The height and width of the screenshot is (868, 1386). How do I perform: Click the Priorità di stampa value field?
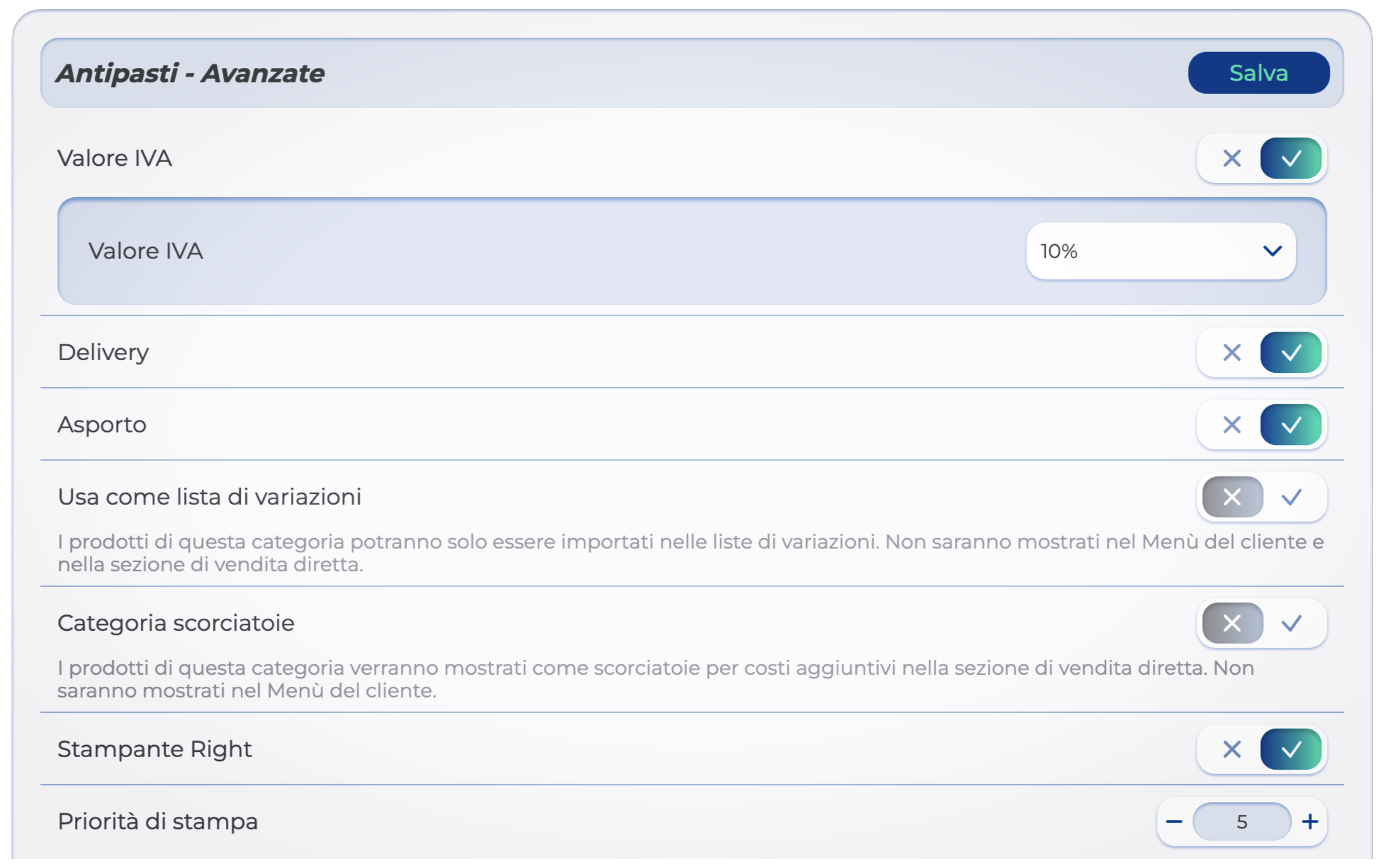[x=1241, y=822]
